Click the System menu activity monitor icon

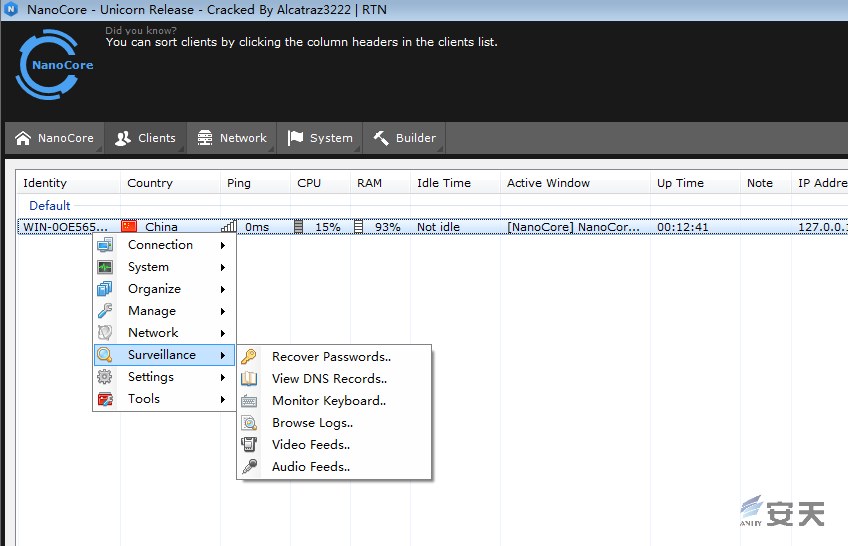coord(105,267)
